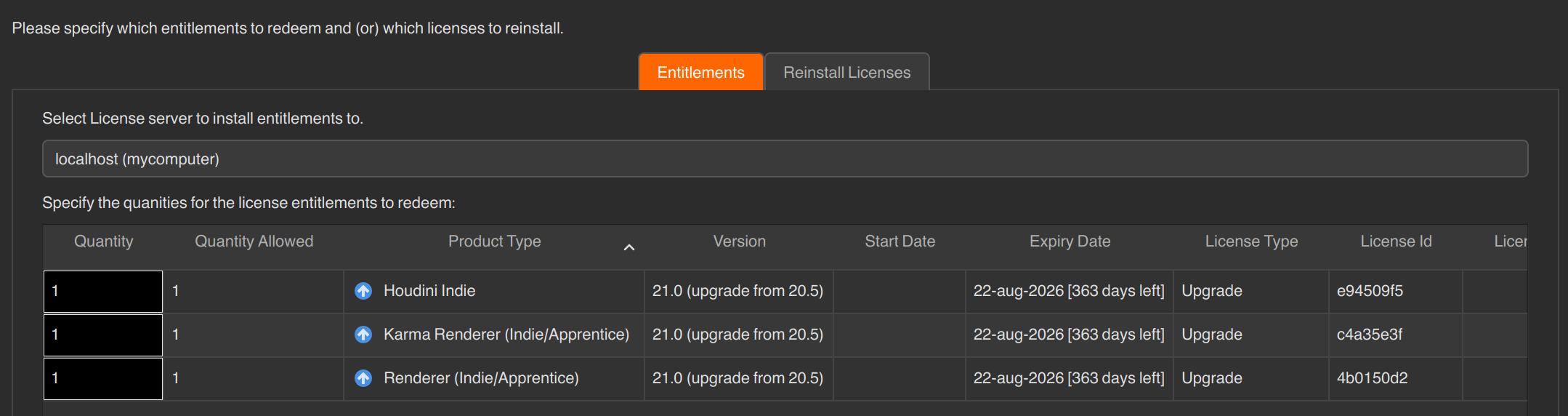
Task: Sort by Expiry Date column header
Action: 1070,241
